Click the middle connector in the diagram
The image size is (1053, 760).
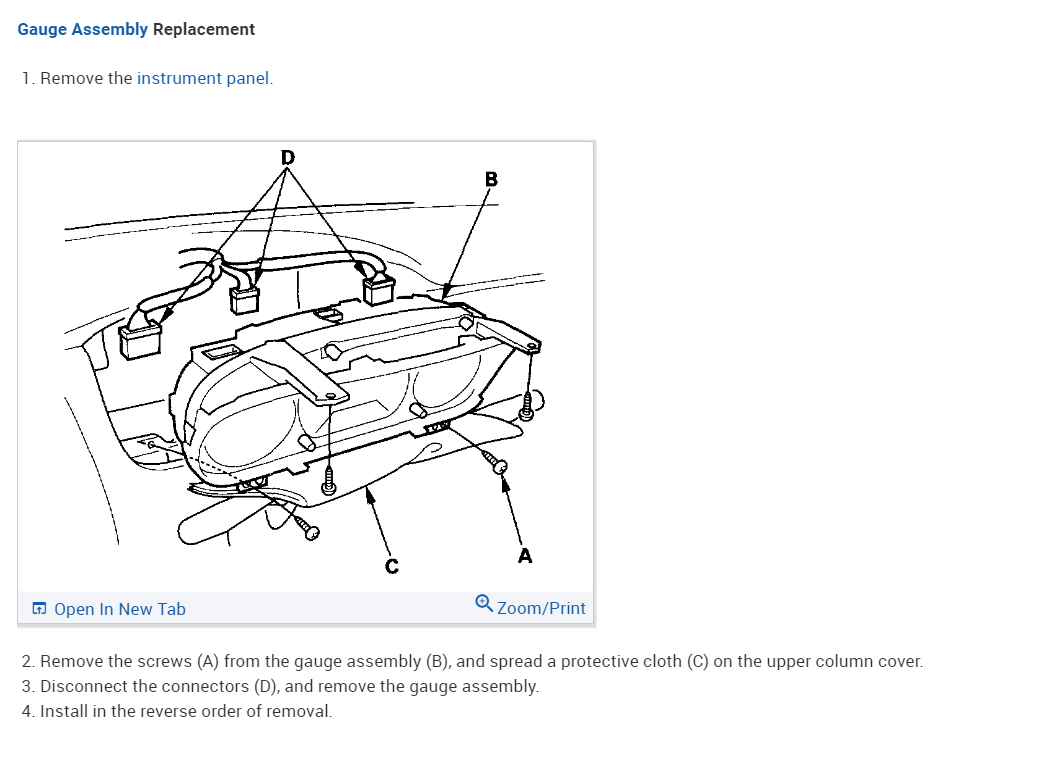[244, 299]
